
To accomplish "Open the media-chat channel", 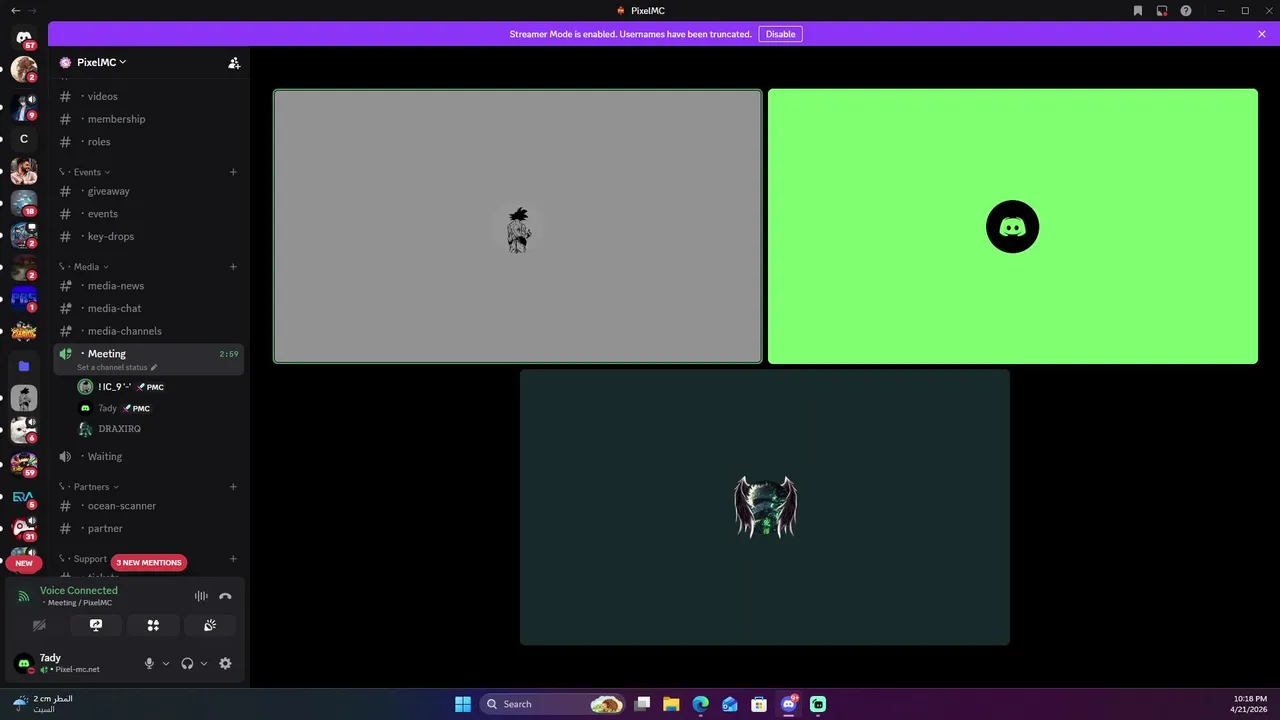I will tap(148, 309).
